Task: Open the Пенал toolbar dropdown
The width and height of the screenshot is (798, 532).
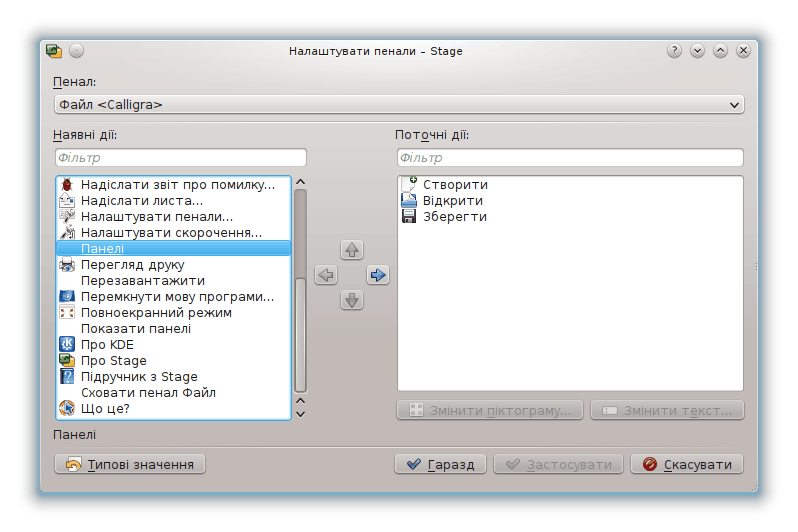Action: pos(398,104)
